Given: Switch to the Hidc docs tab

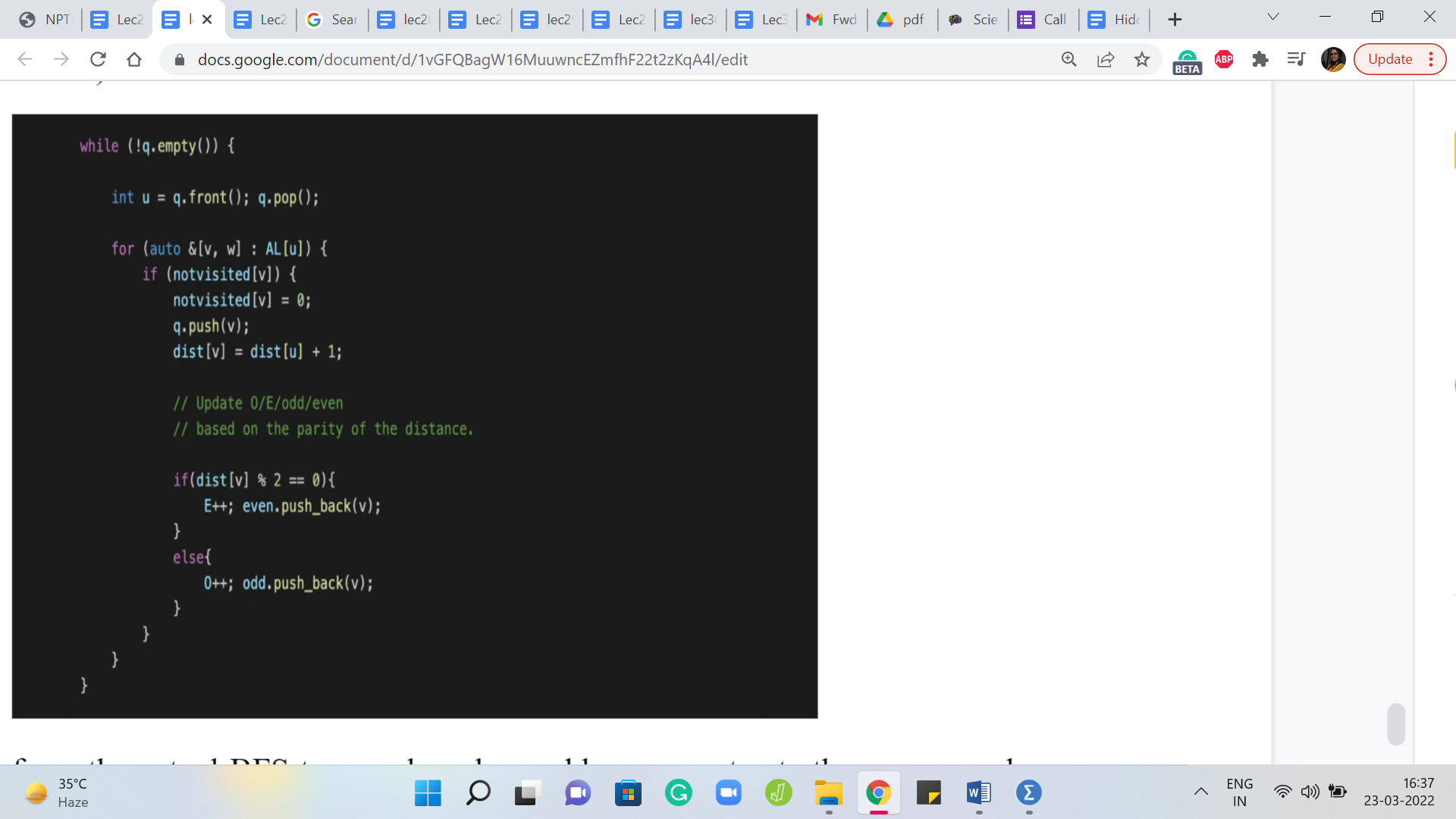Looking at the screenshot, I should click(1114, 20).
